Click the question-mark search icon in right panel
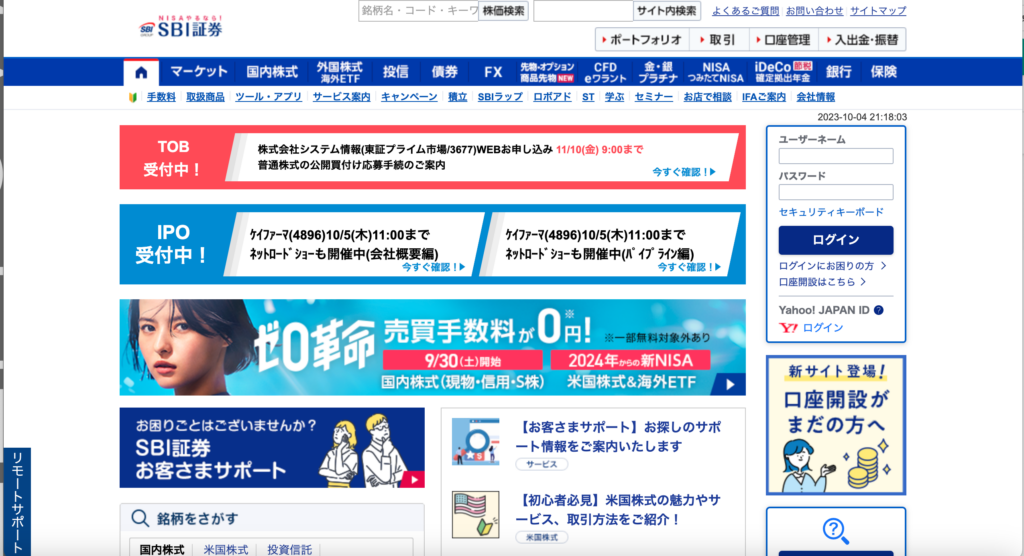Screen dimensions: 1024x556 [x=835, y=531]
